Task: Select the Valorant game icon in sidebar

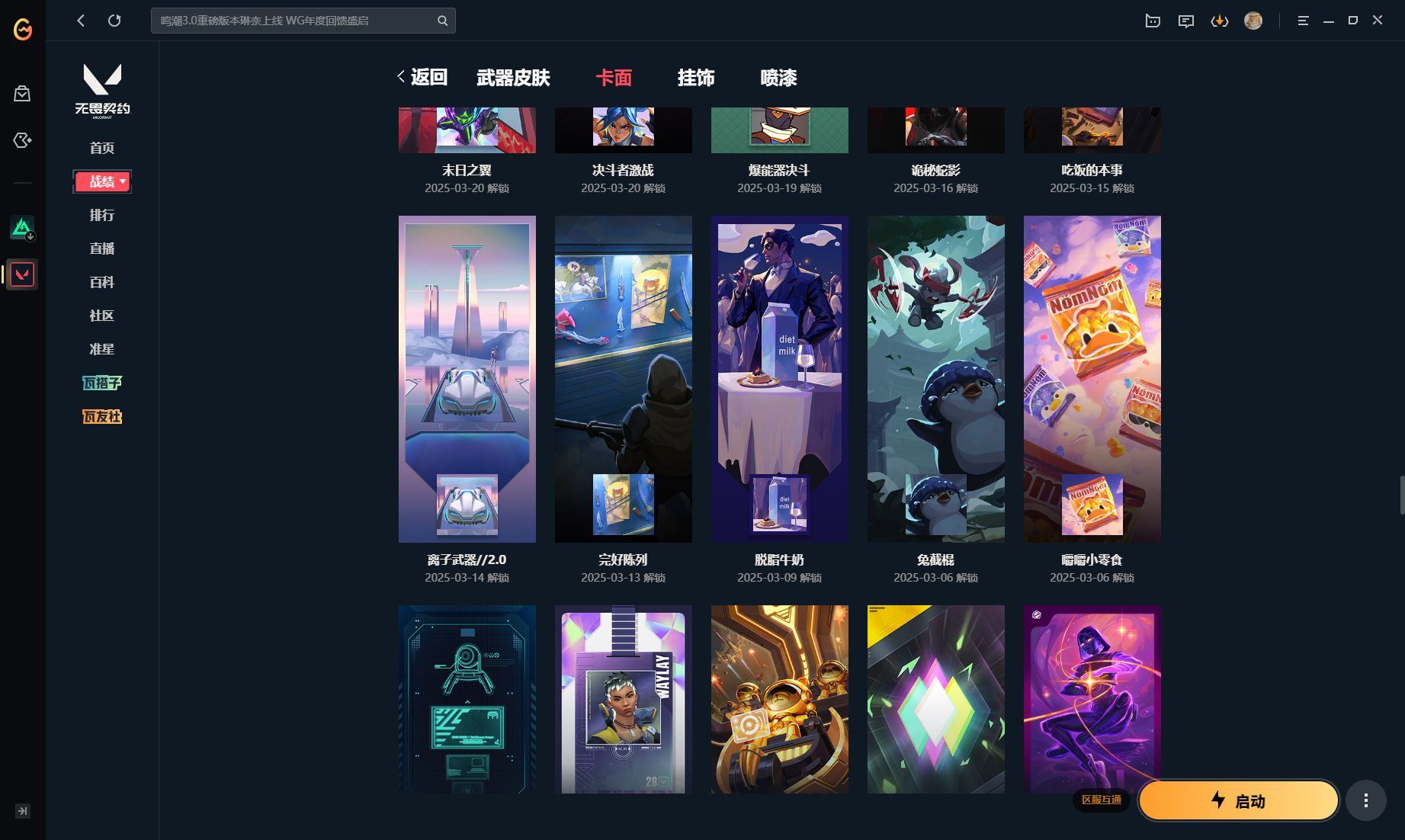Action: [x=22, y=274]
